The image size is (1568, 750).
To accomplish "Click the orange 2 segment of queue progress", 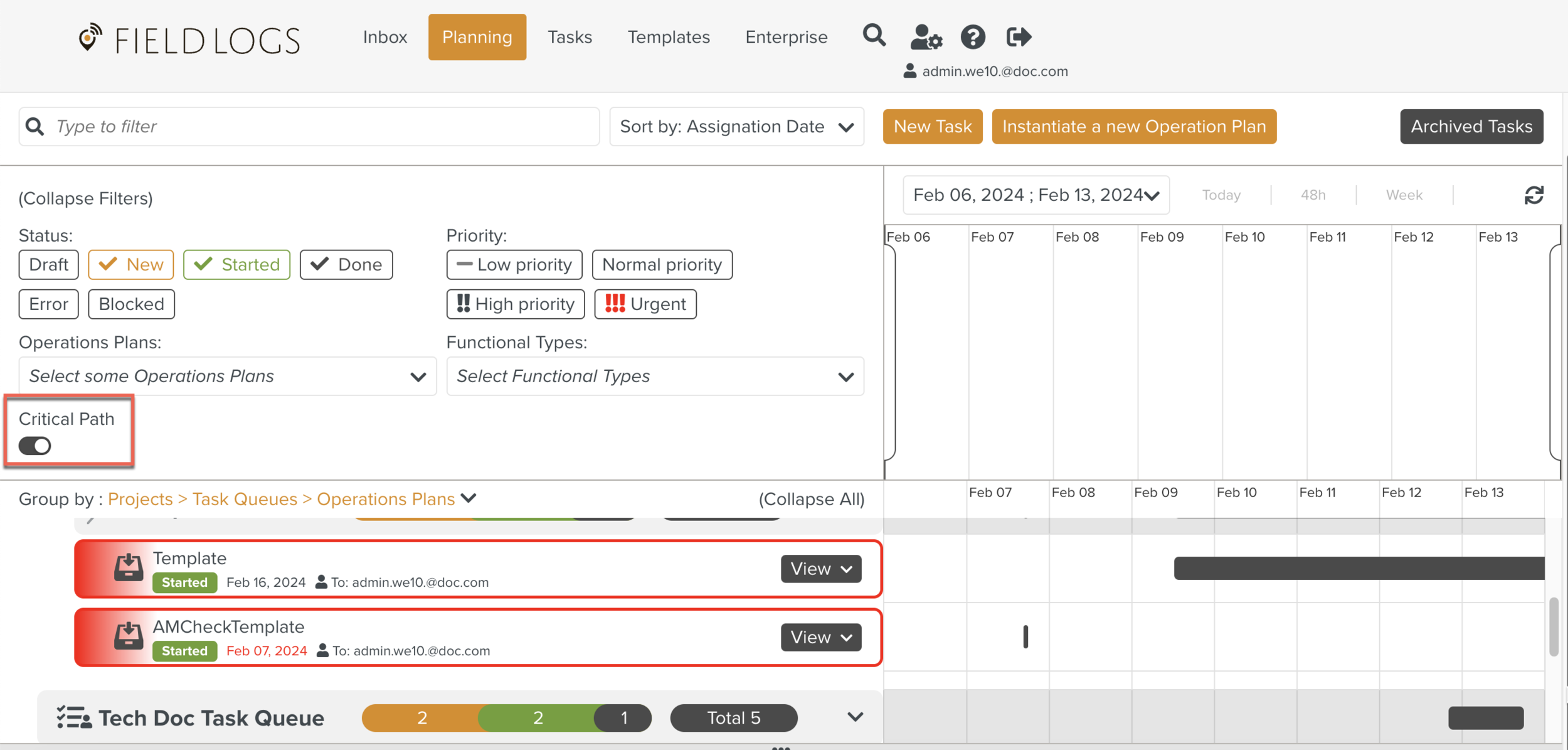I will pos(422,718).
